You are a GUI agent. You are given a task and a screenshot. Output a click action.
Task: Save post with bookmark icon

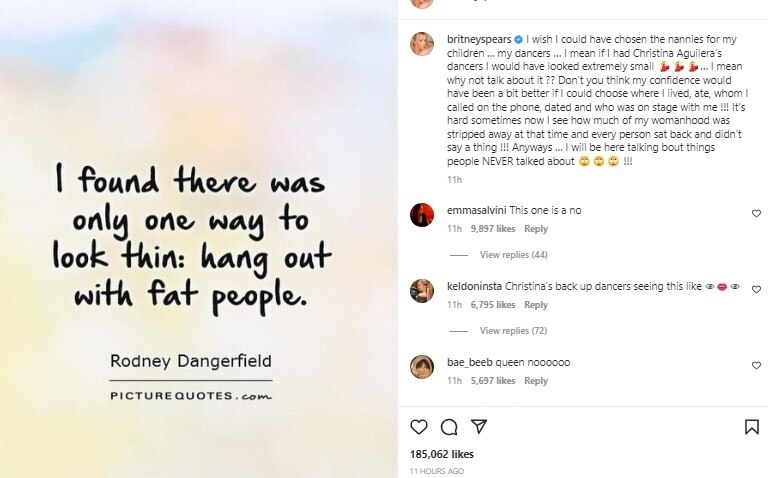click(x=752, y=427)
